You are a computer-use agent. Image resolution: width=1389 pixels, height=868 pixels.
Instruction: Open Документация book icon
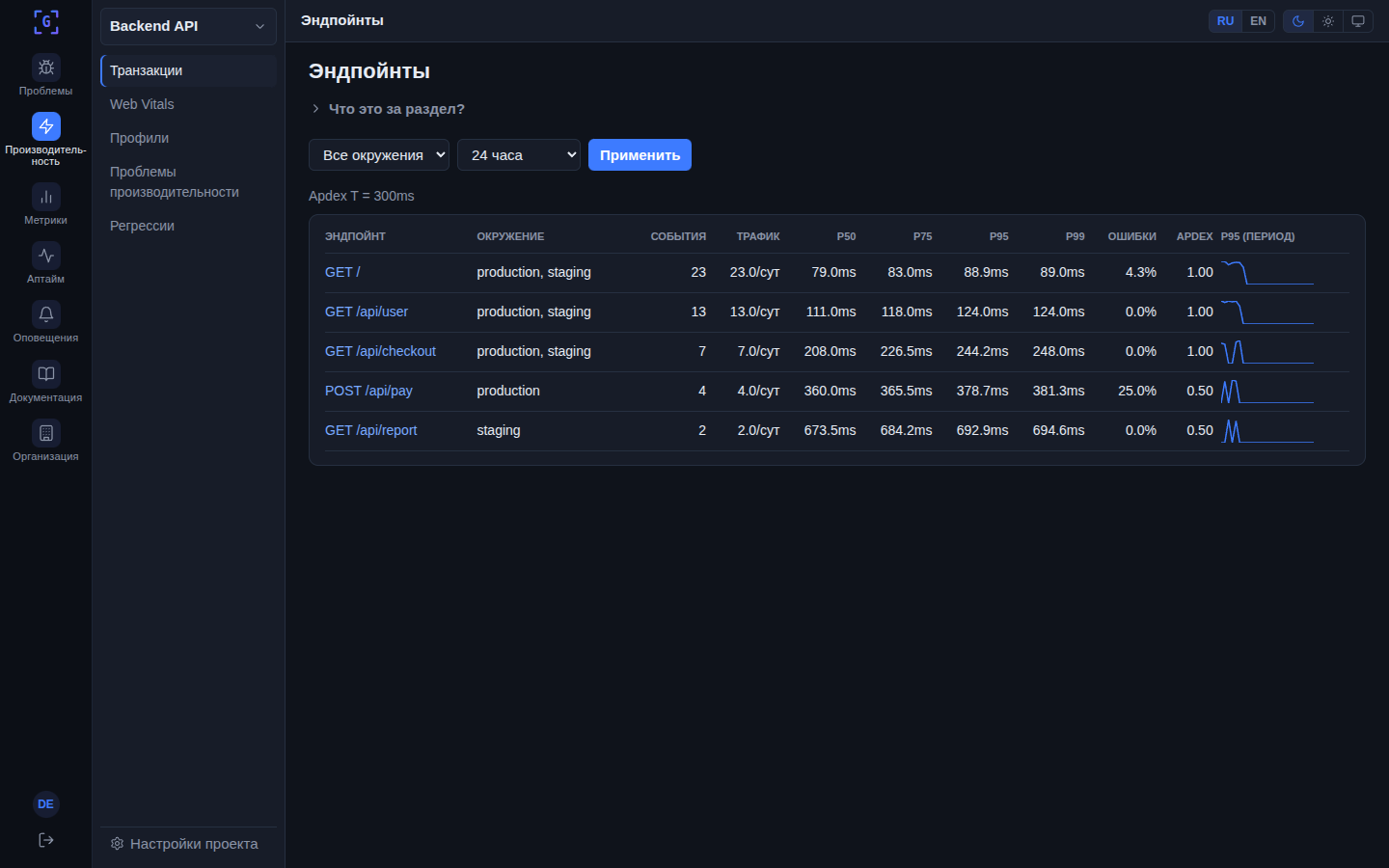click(45, 373)
